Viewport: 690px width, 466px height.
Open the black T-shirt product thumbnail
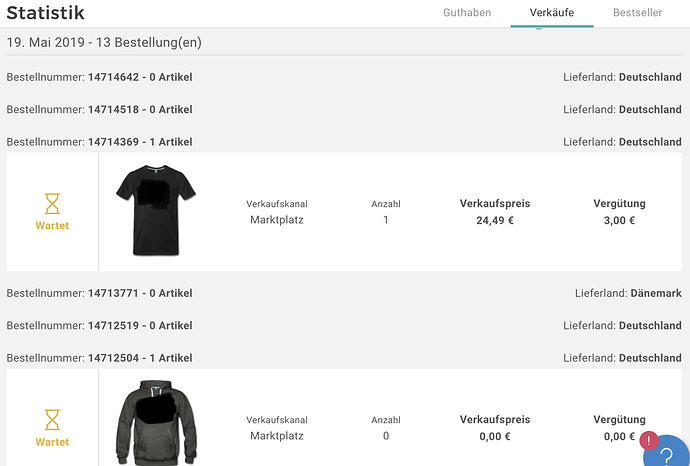[155, 210]
